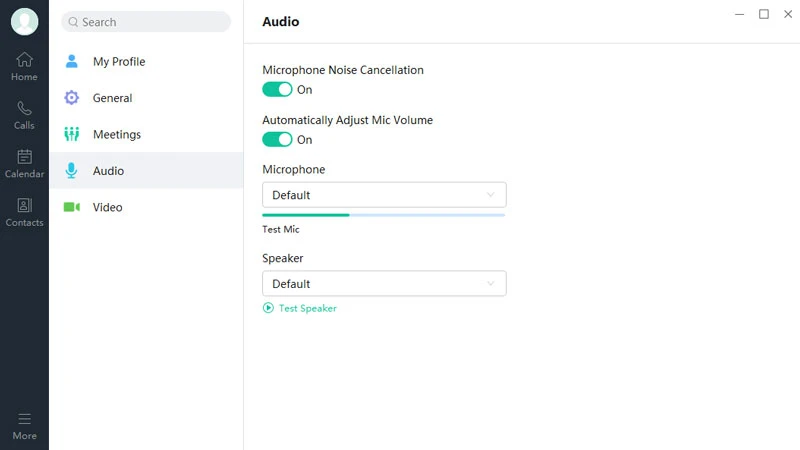800x450 pixels.
Task: Click the green Video camera icon
Action: point(71,207)
